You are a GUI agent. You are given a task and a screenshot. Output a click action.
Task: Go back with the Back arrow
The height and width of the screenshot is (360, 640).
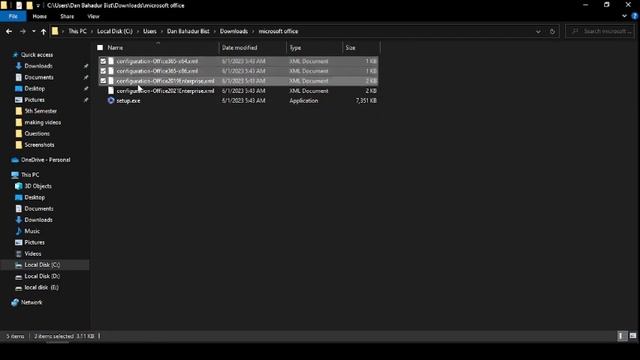point(9,31)
